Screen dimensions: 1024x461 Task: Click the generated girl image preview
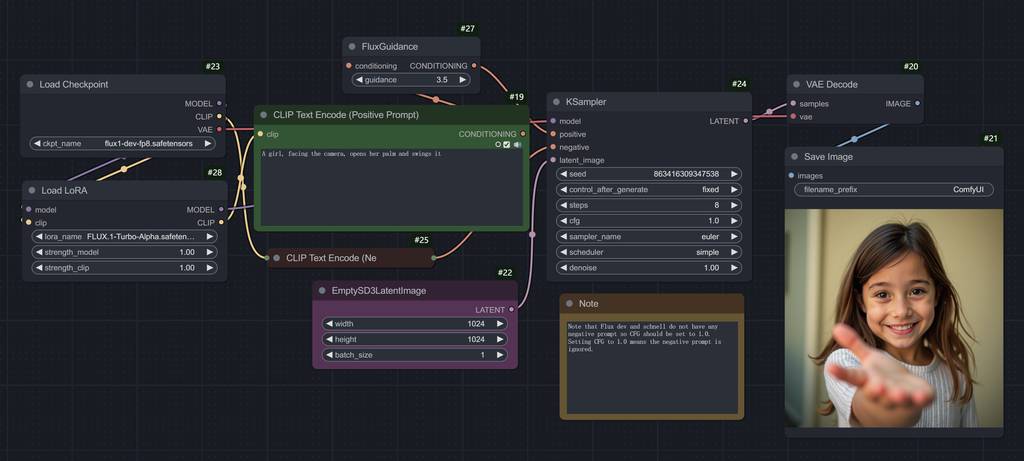894,318
